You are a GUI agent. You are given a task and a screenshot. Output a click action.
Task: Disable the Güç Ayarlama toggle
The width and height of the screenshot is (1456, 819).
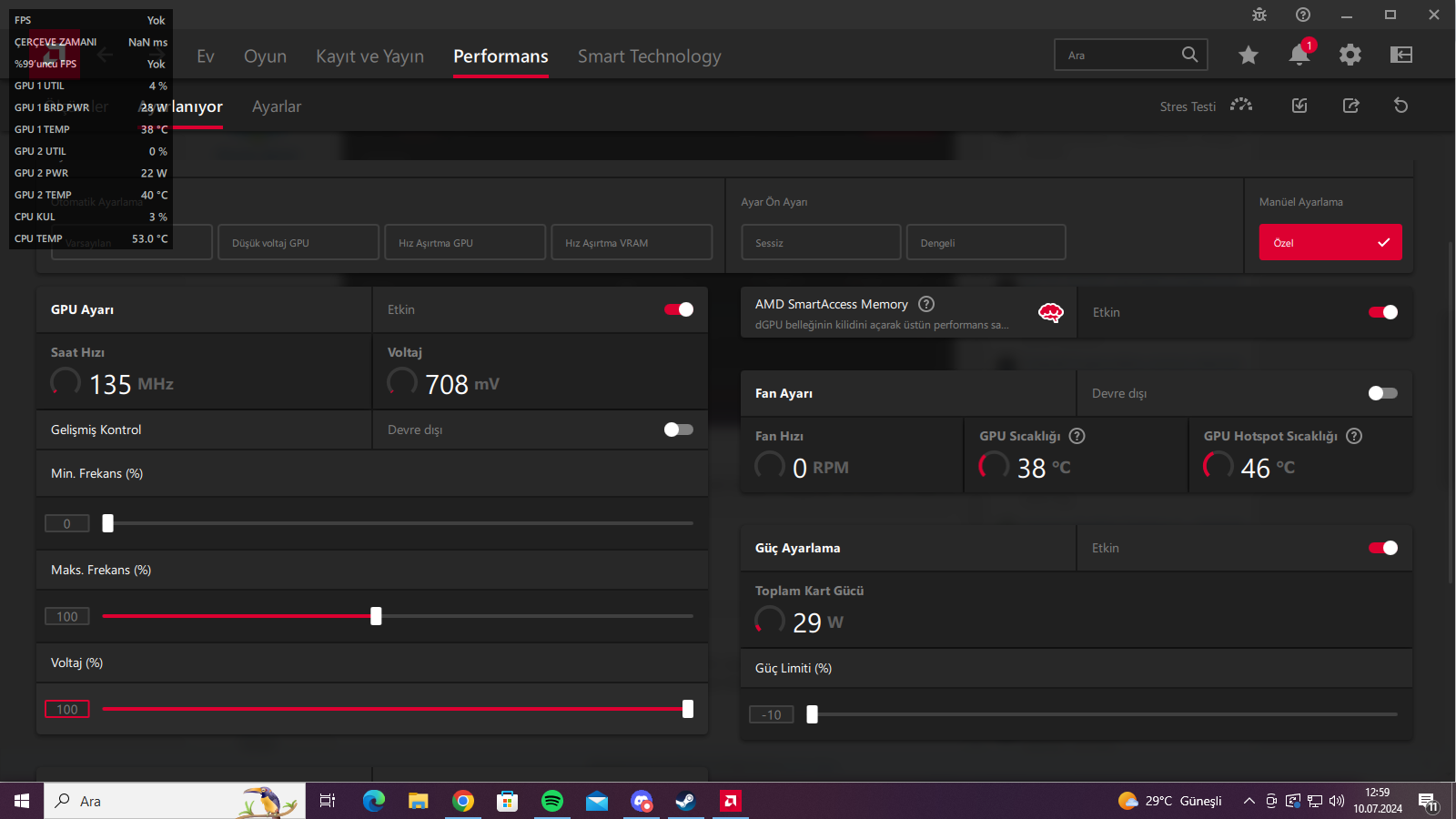(1383, 548)
